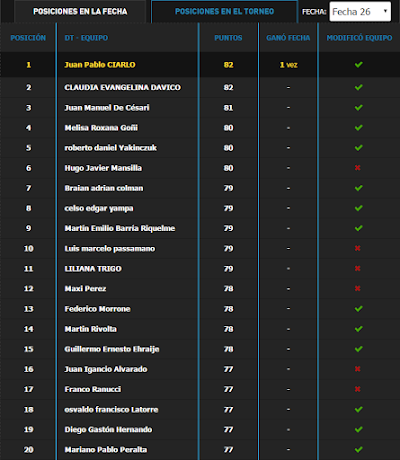Select the name Federico Morrone
Image resolution: width=400 pixels, height=460 pixels.
tap(97, 309)
